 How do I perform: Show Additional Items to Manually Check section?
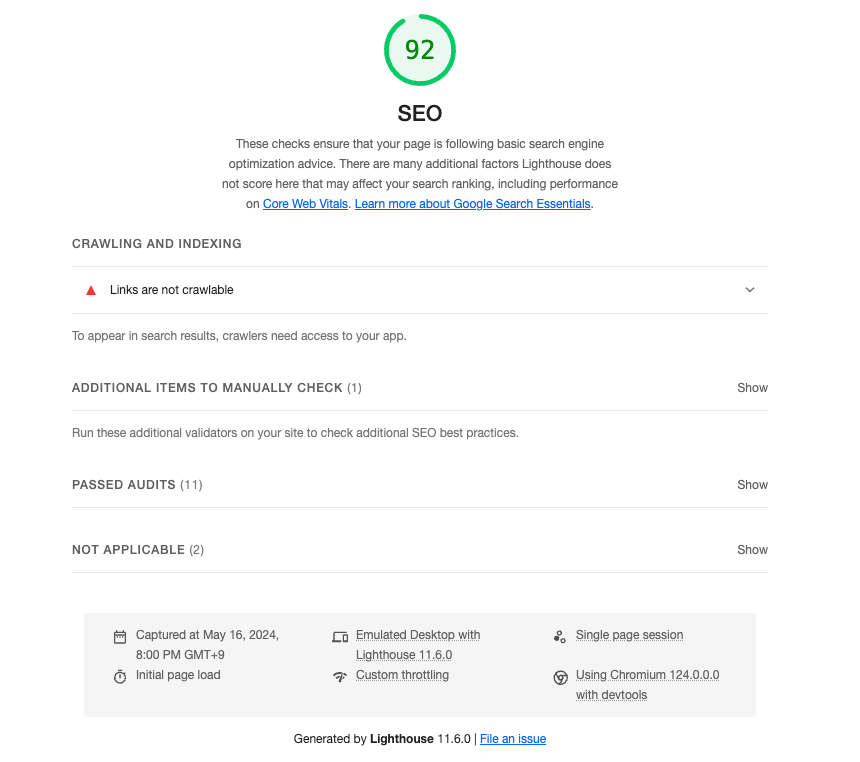click(x=752, y=388)
